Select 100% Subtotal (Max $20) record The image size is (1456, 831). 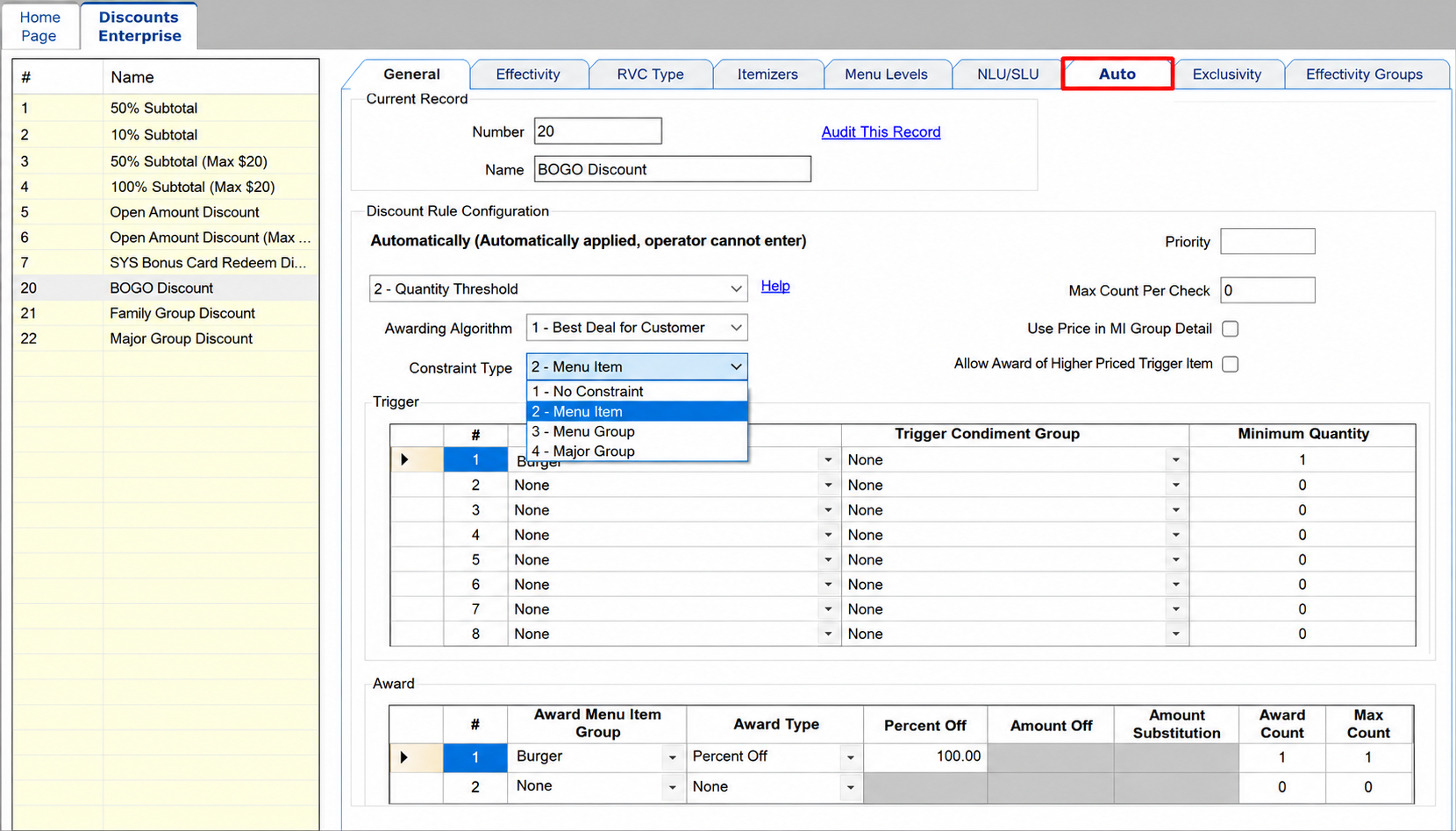[x=166, y=187]
